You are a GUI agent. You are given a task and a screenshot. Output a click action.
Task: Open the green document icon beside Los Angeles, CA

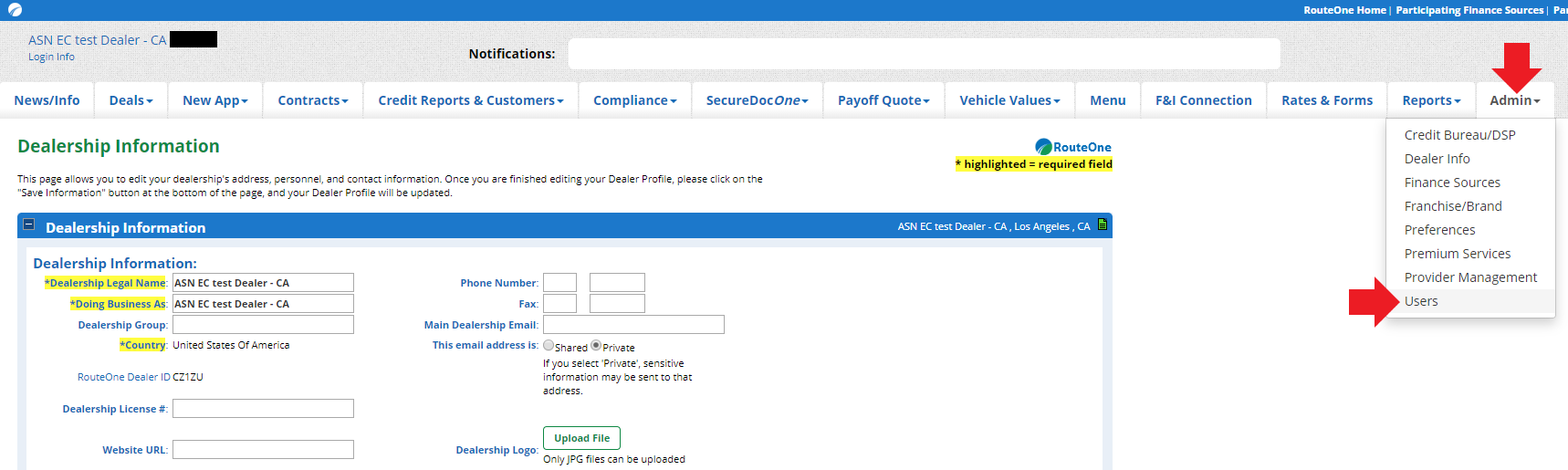pos(1103,225)
